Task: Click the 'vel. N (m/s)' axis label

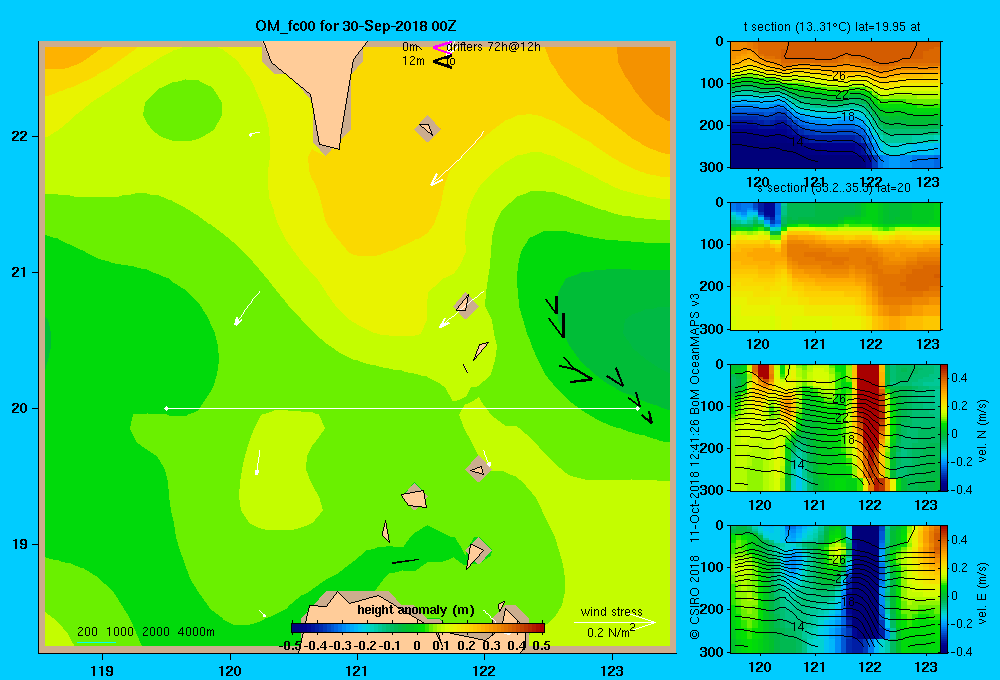Action: (x=982, y=431)
